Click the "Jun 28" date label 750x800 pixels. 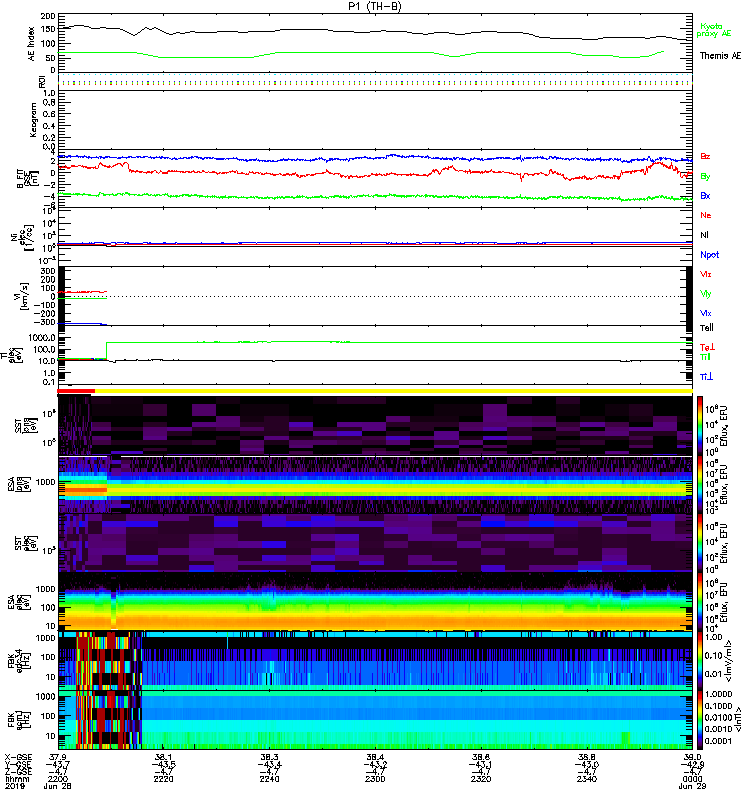pos(57,786)
